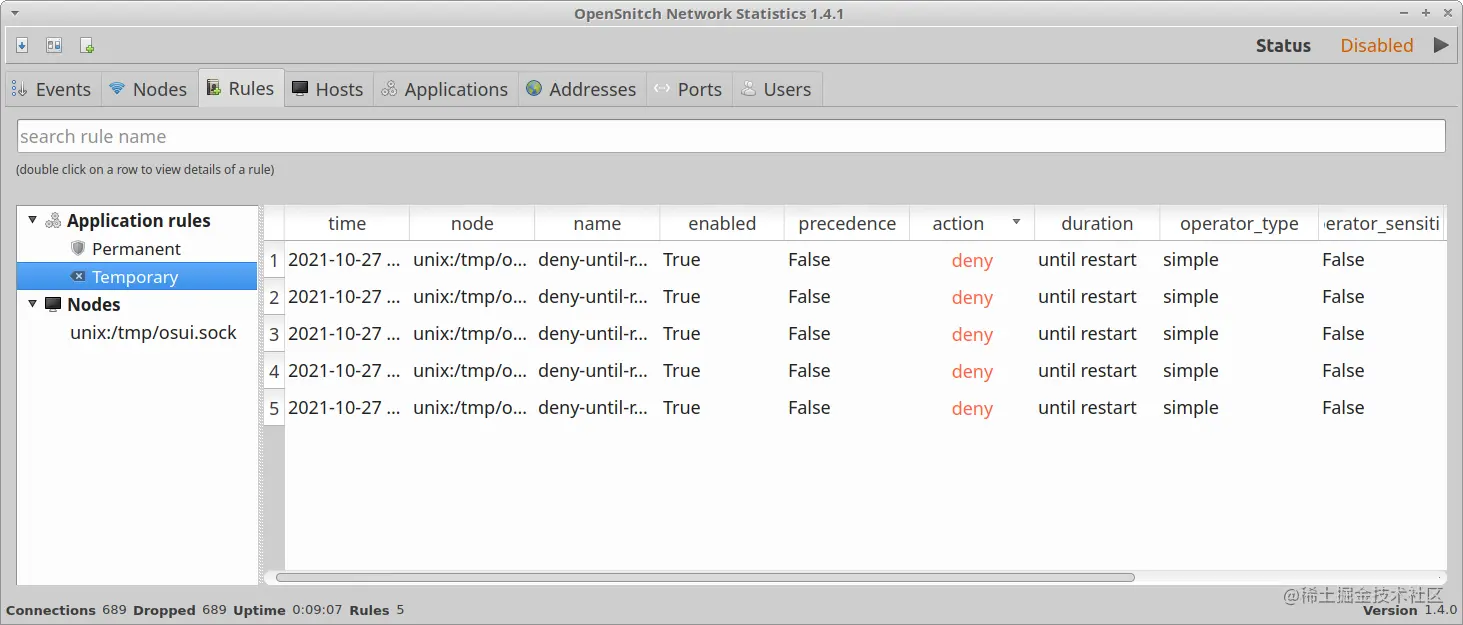Click the deny action in row 5

click(x=972, y=408)
